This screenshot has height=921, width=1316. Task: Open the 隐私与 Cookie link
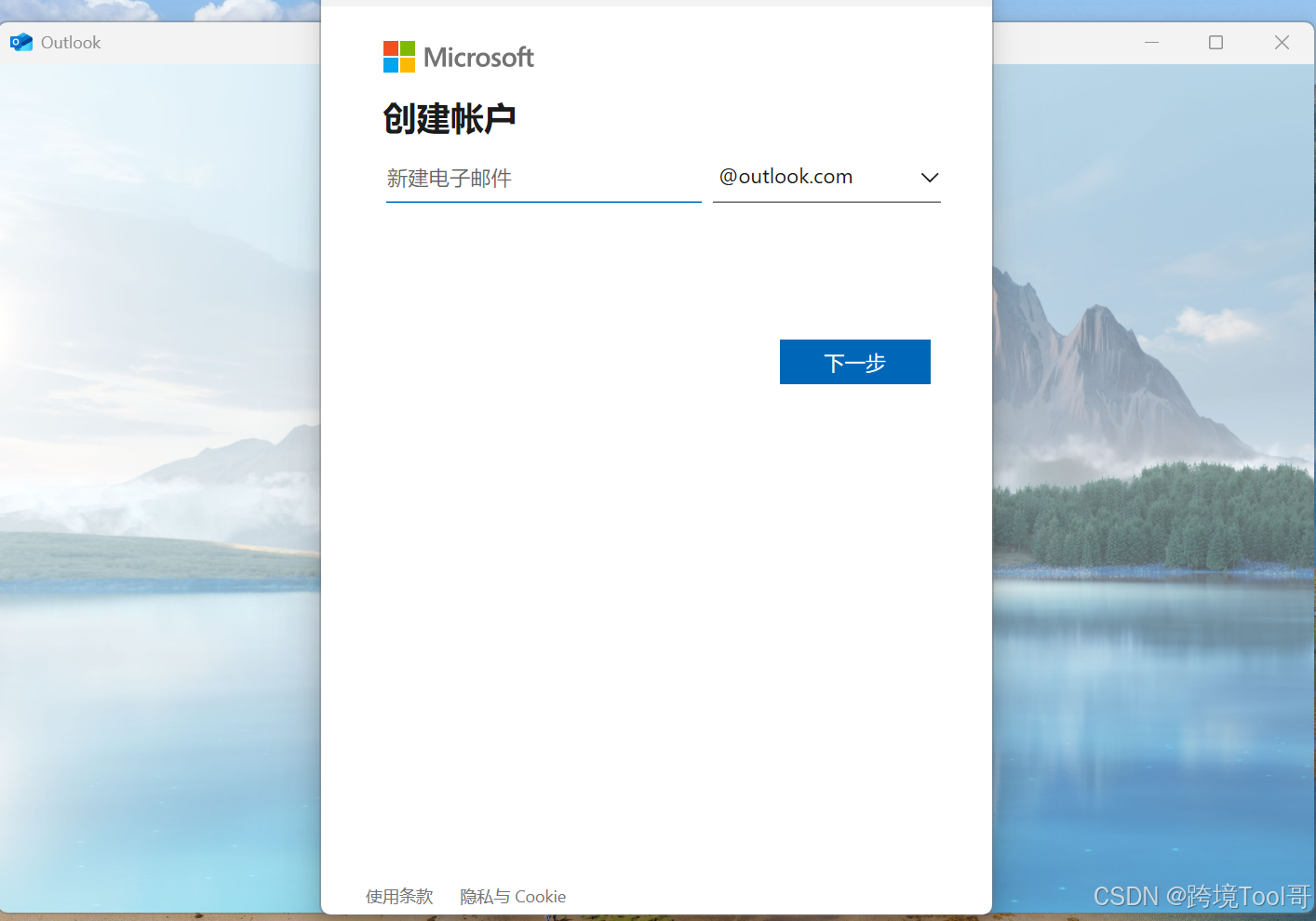pos(513,896)
